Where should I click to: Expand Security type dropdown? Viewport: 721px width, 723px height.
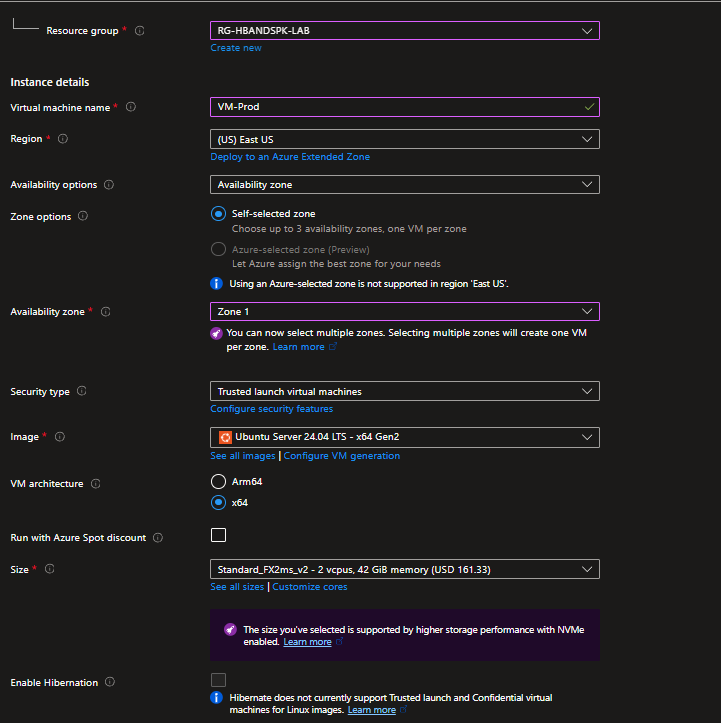[x=405, y=391]
